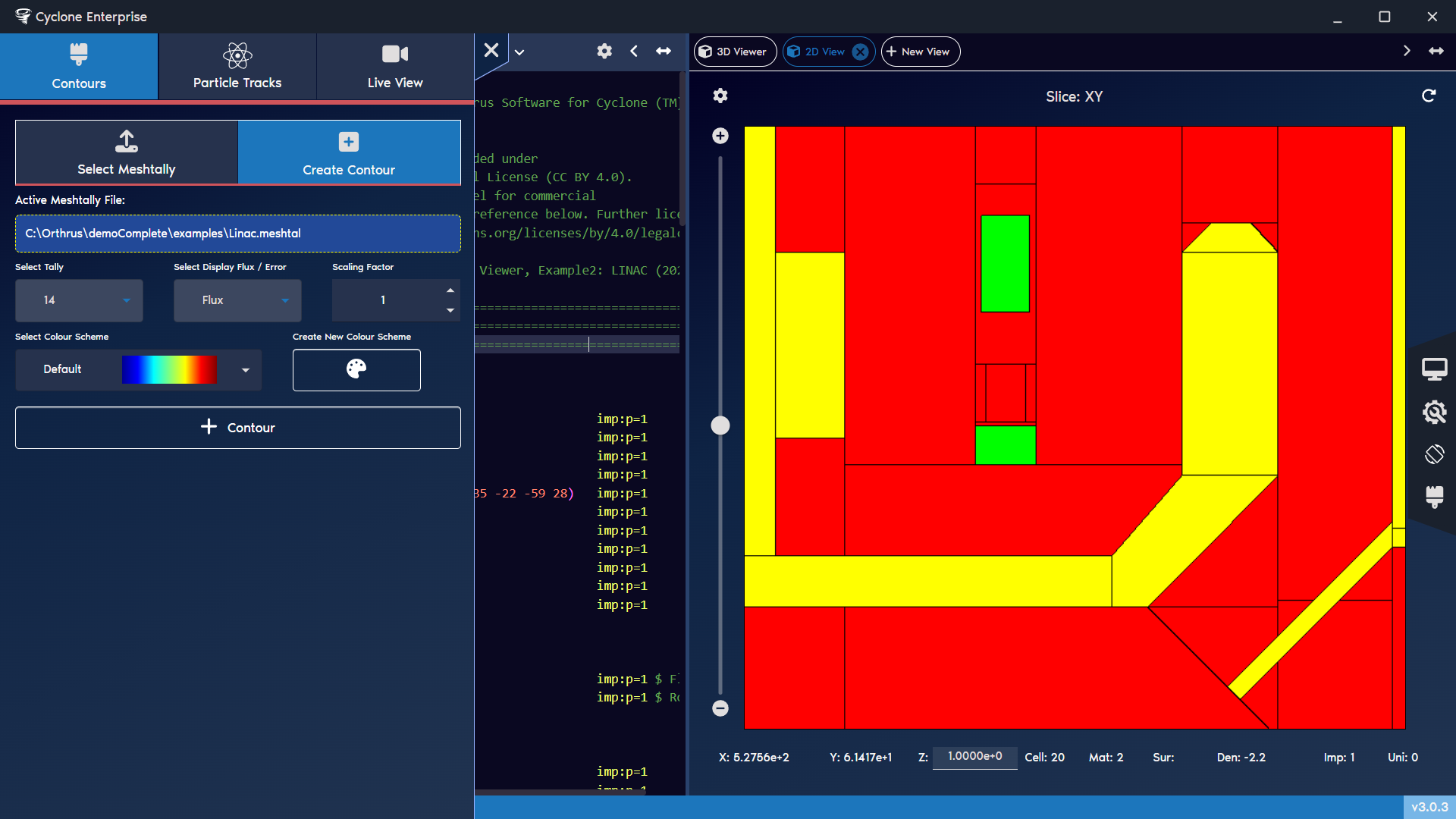The width and height of the screenshot is (1456, 819).
Task: Rotate the slice orientation via sidebar icon
Action: coord(1436,454)
